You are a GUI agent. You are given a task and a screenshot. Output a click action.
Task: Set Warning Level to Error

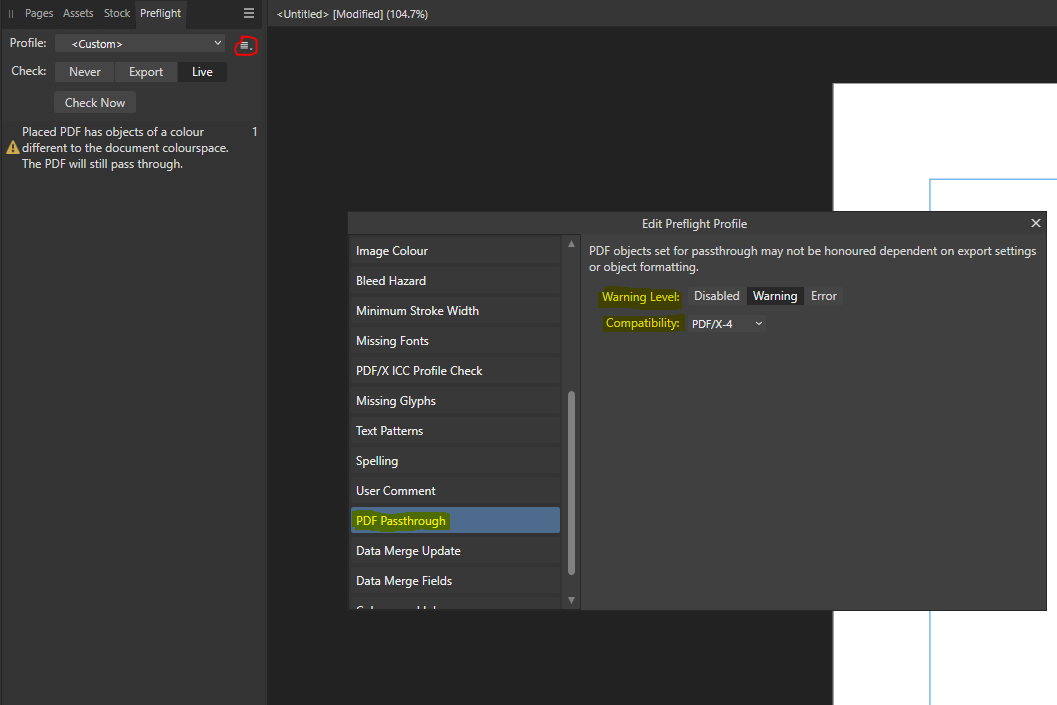(823, 295)
